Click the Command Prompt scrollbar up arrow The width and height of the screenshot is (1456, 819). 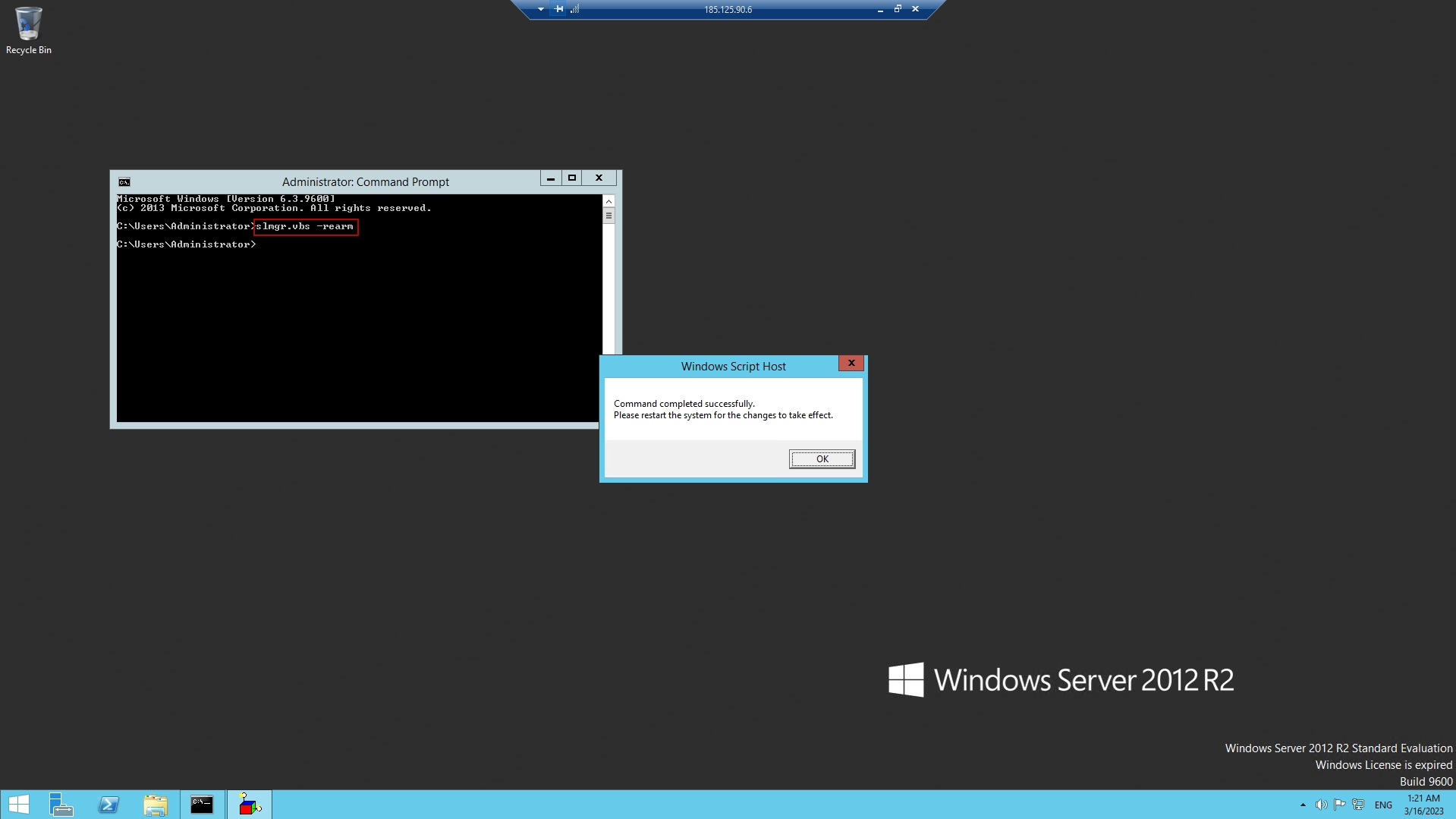pos(609,202)
